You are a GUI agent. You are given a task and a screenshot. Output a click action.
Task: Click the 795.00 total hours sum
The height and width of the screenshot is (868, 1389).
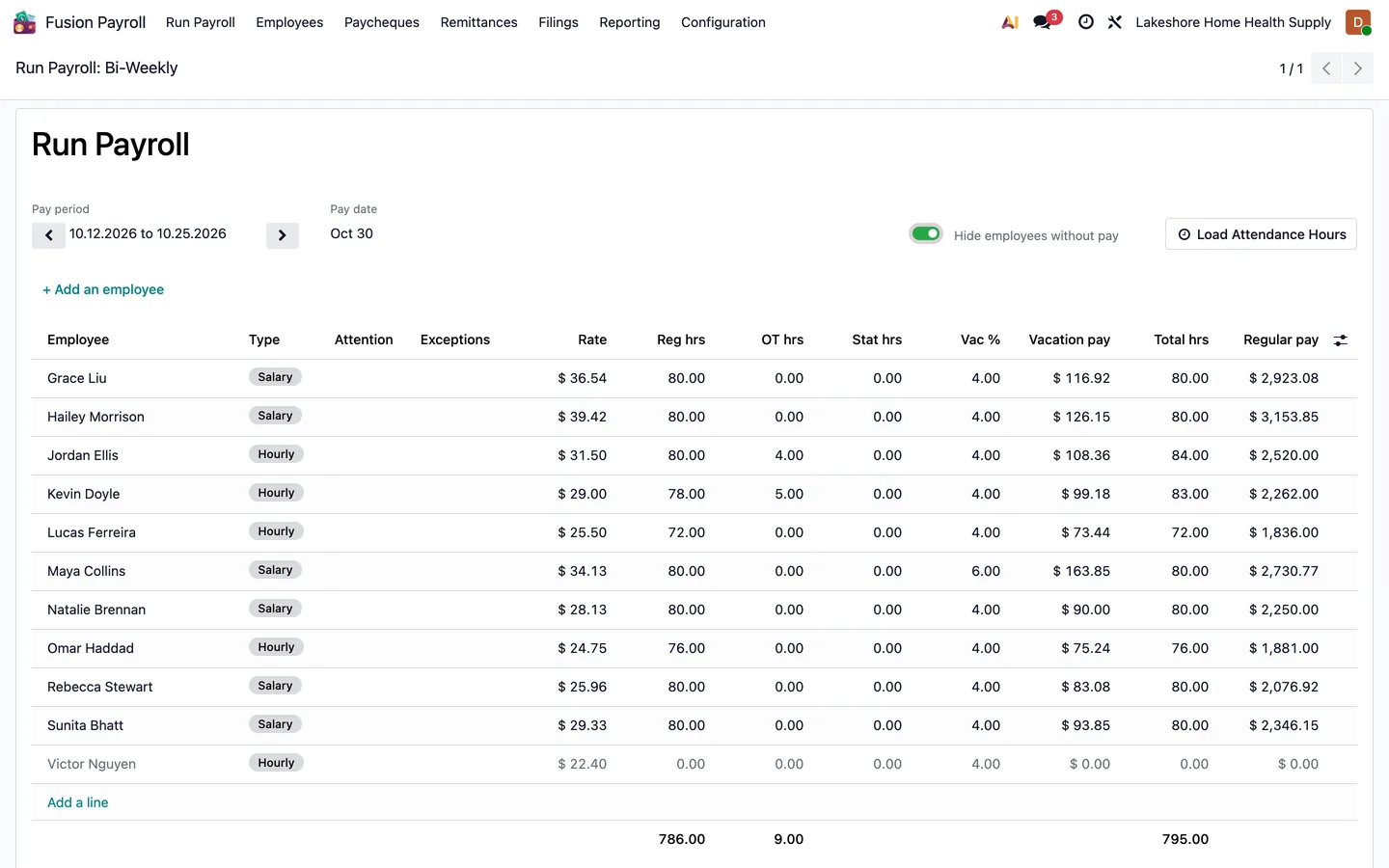pos(1185,839)
